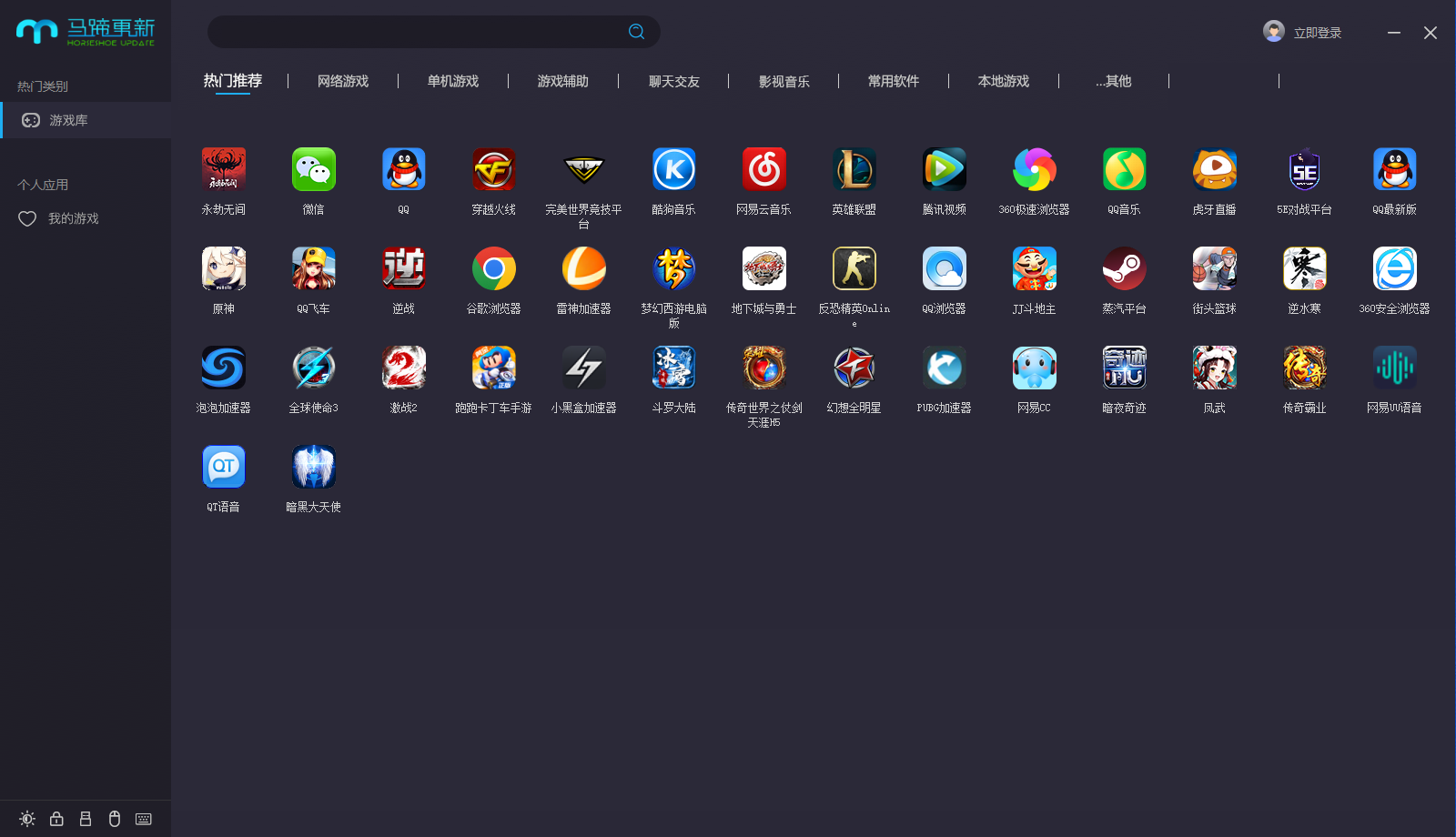The width and height of the screenshot is (1456, 837).
Task: Open 街头篮球 icon
Action: [1214, 268]
